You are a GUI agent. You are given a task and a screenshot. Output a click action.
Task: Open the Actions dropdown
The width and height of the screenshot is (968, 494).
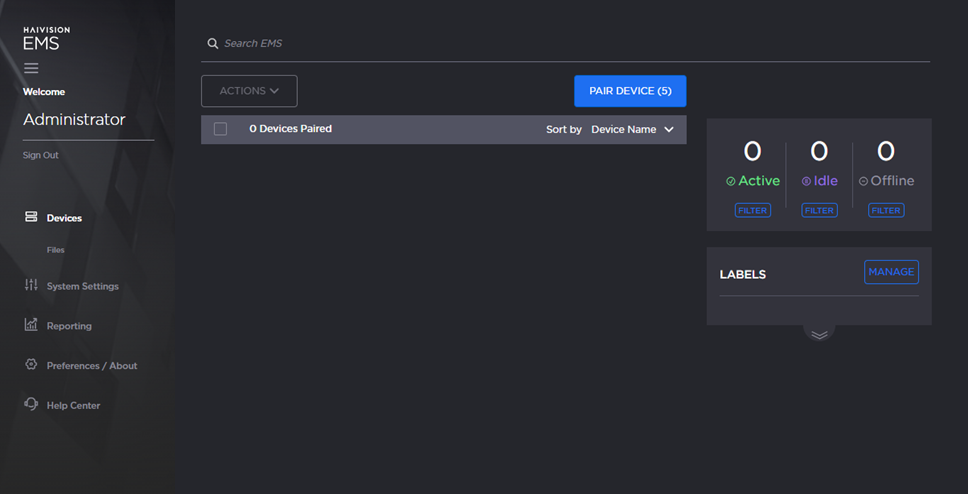tap(249, 91)
